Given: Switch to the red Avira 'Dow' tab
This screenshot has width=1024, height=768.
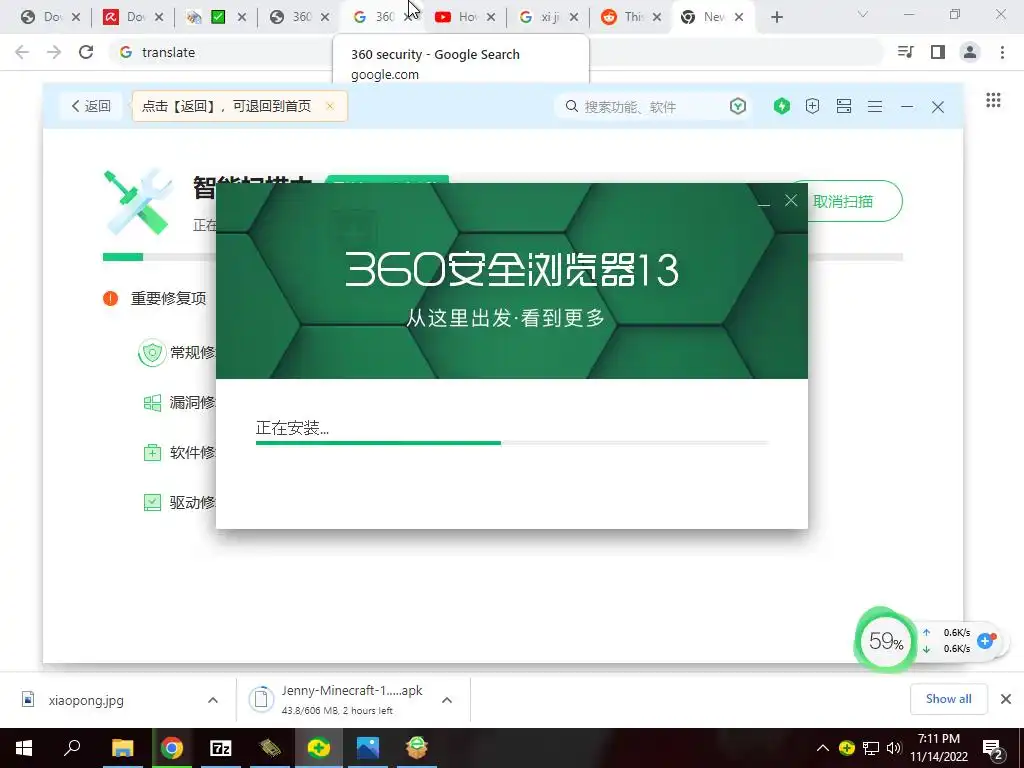Looking at the screenshot, I should coord(133,17).
